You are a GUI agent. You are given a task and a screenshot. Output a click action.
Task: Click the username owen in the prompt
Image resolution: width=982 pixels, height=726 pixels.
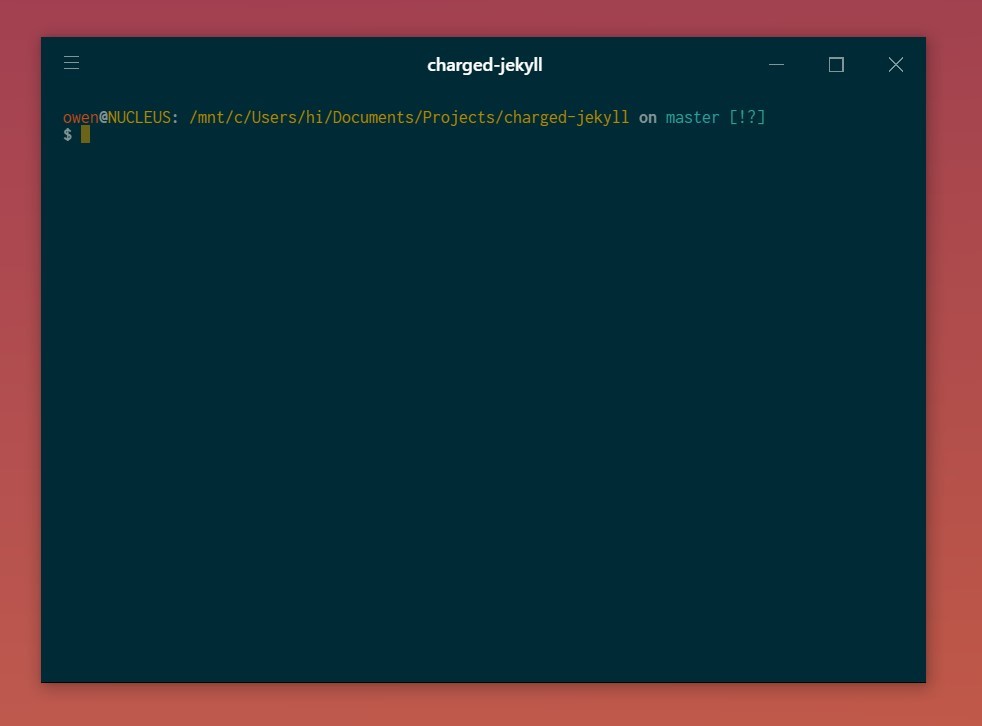click(80, 118)
